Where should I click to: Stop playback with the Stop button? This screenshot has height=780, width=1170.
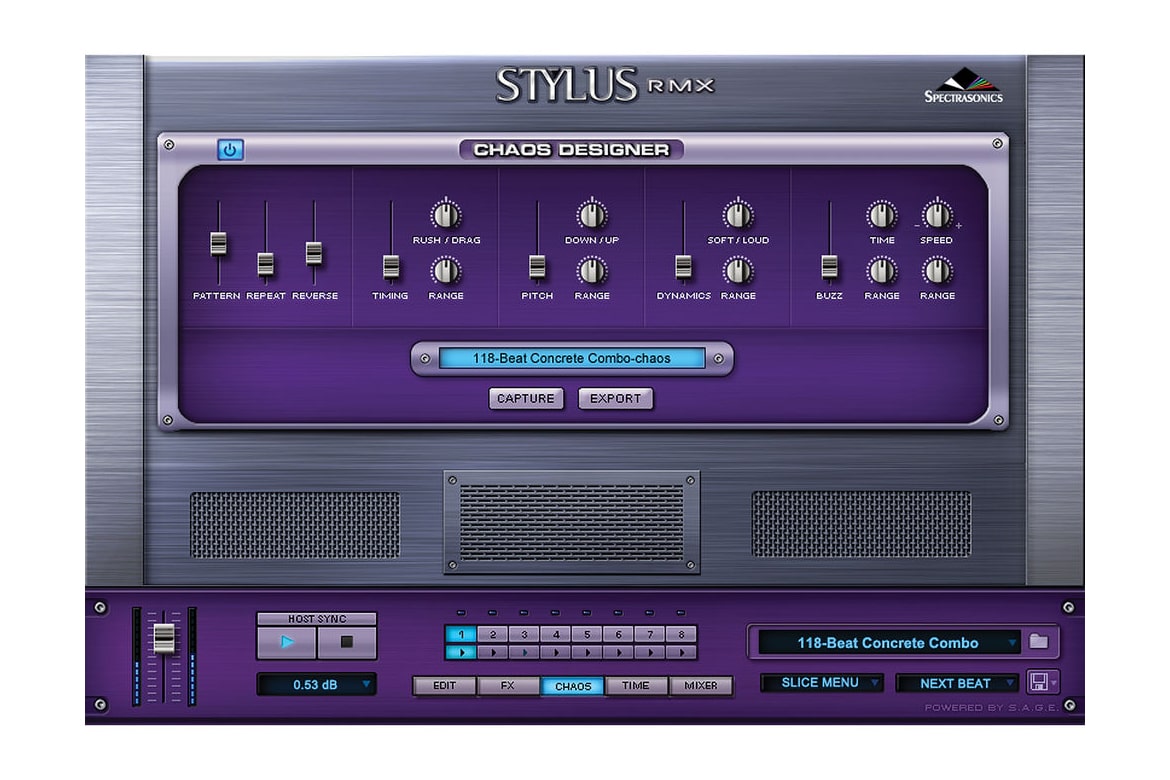(347, 642)
